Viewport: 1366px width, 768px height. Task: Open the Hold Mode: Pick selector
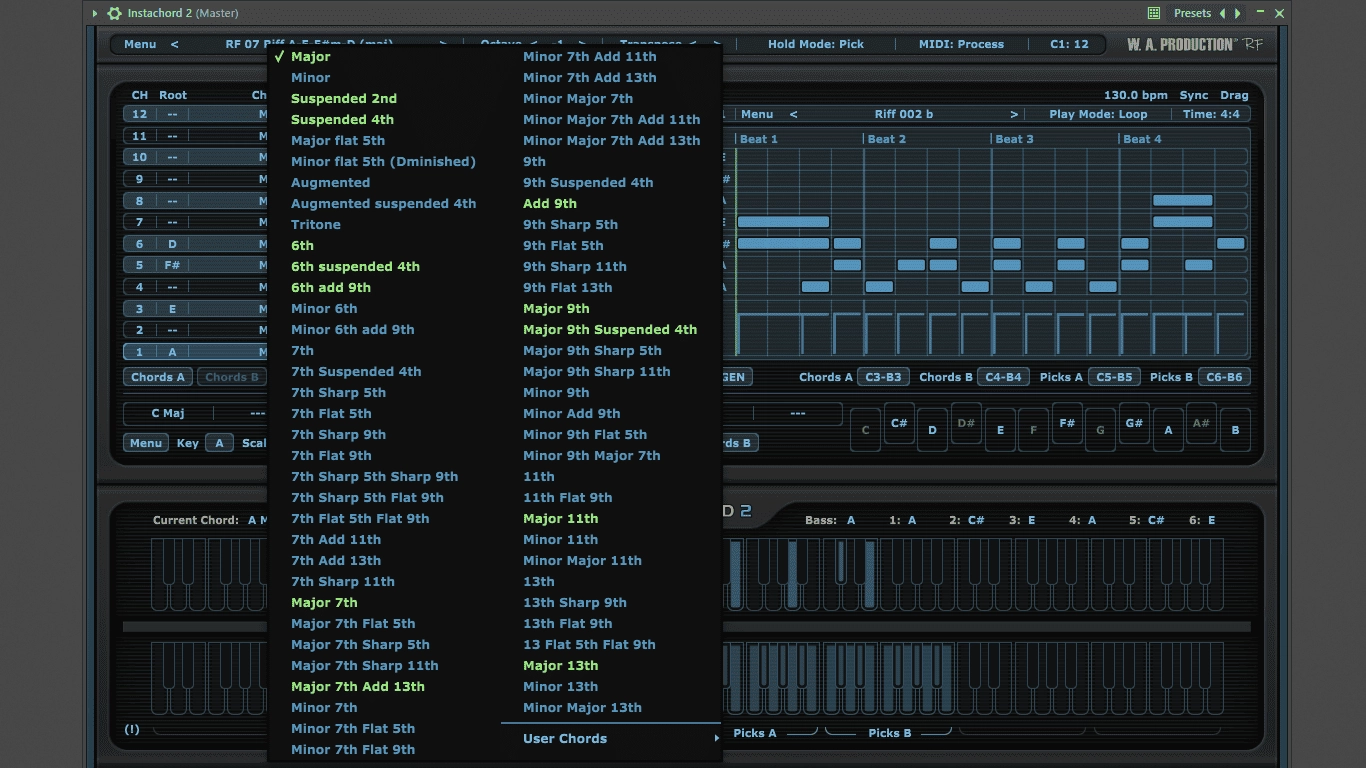click(x=816, y=44)
